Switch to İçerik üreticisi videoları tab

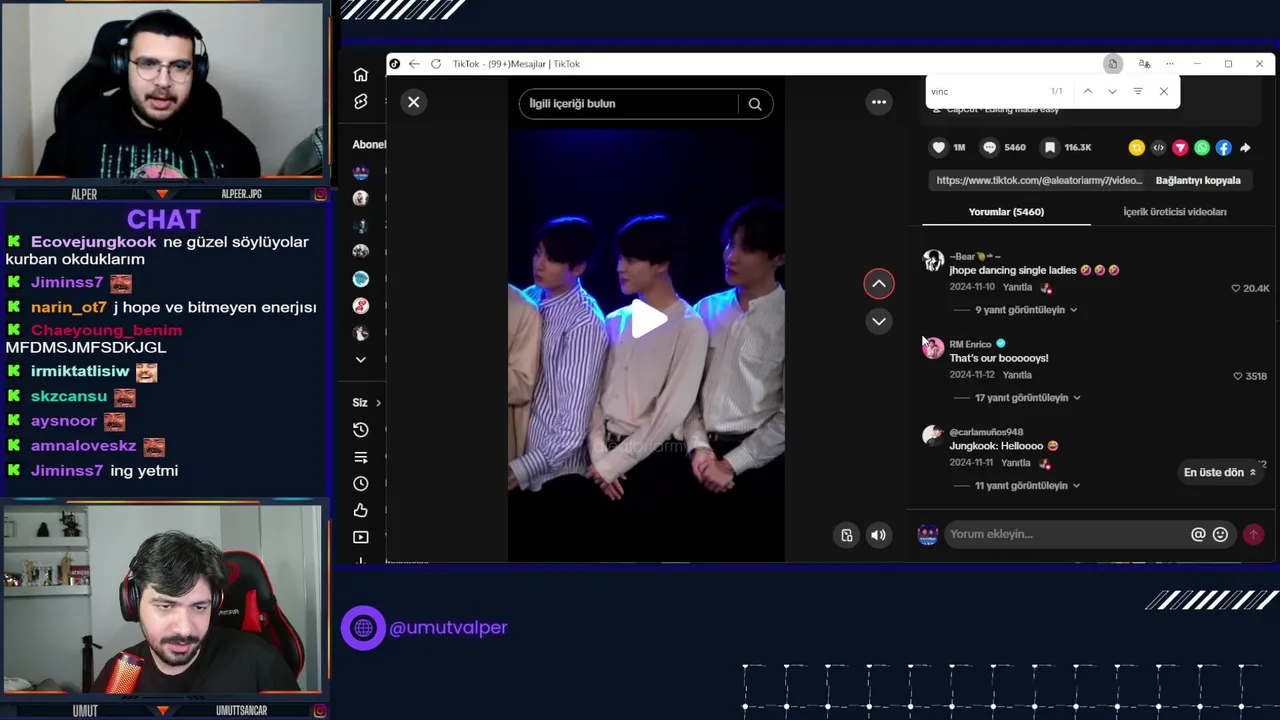[x=1174, y=212]
